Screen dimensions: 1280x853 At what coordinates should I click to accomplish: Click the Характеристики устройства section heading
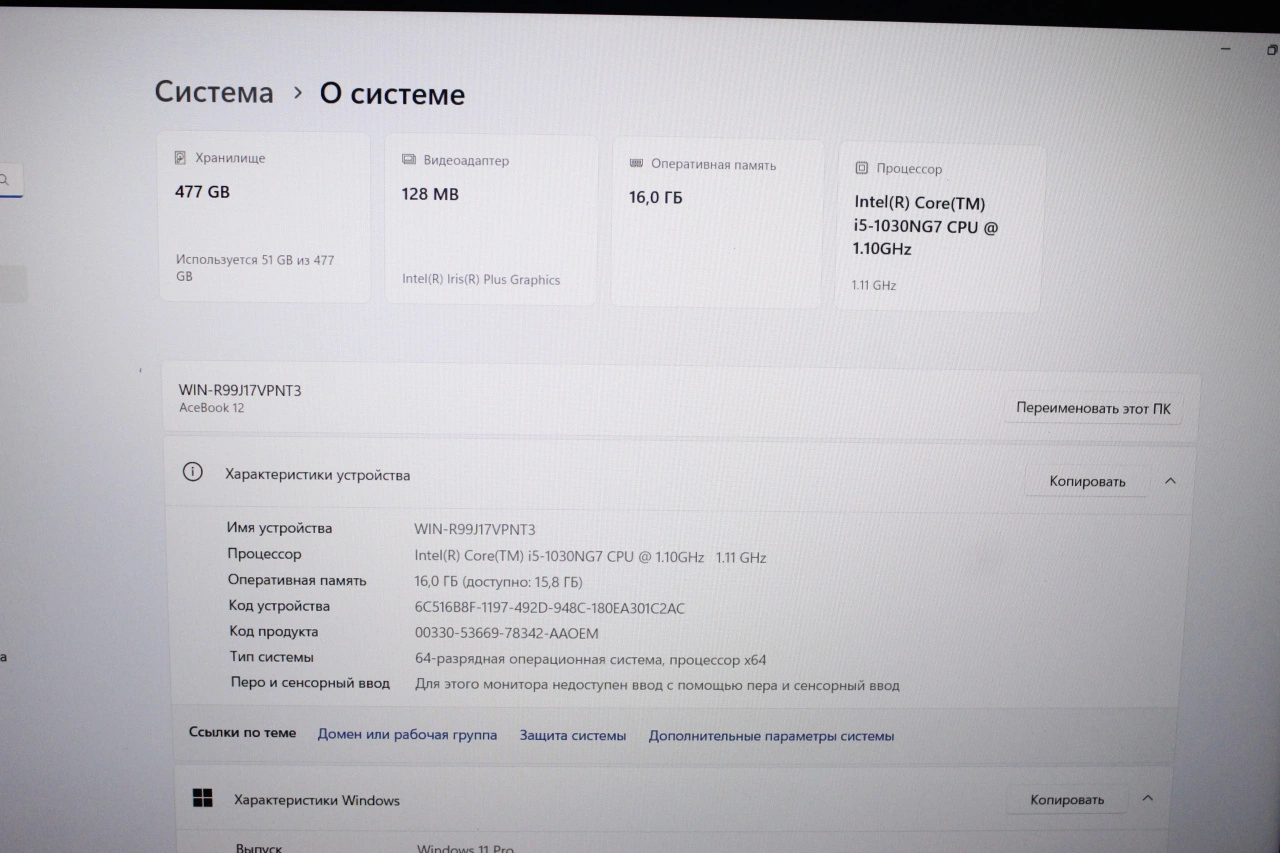click(318, 475)
